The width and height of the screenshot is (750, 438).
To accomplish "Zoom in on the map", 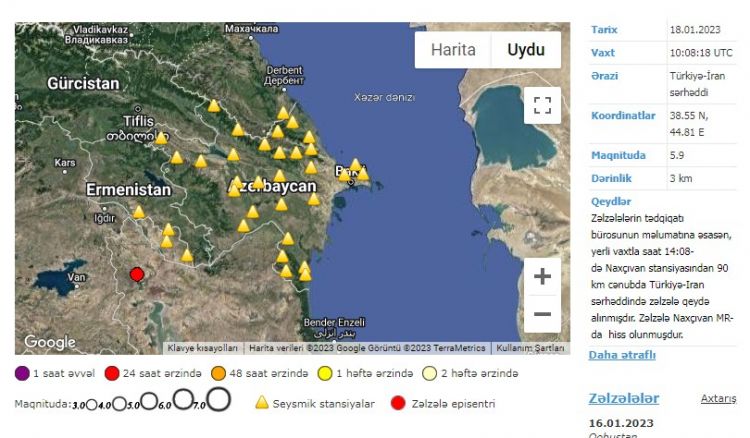I will [x=542, y=277].
